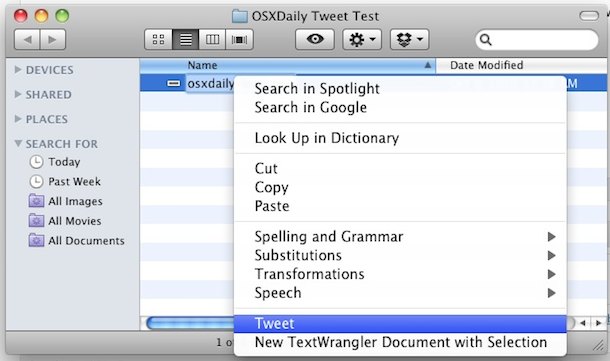Image resolution: width=610 pixels, height=361 pixels.
Task: Click the All Documents folder icon
Action: pyautogui.click(x=36, y=240)
